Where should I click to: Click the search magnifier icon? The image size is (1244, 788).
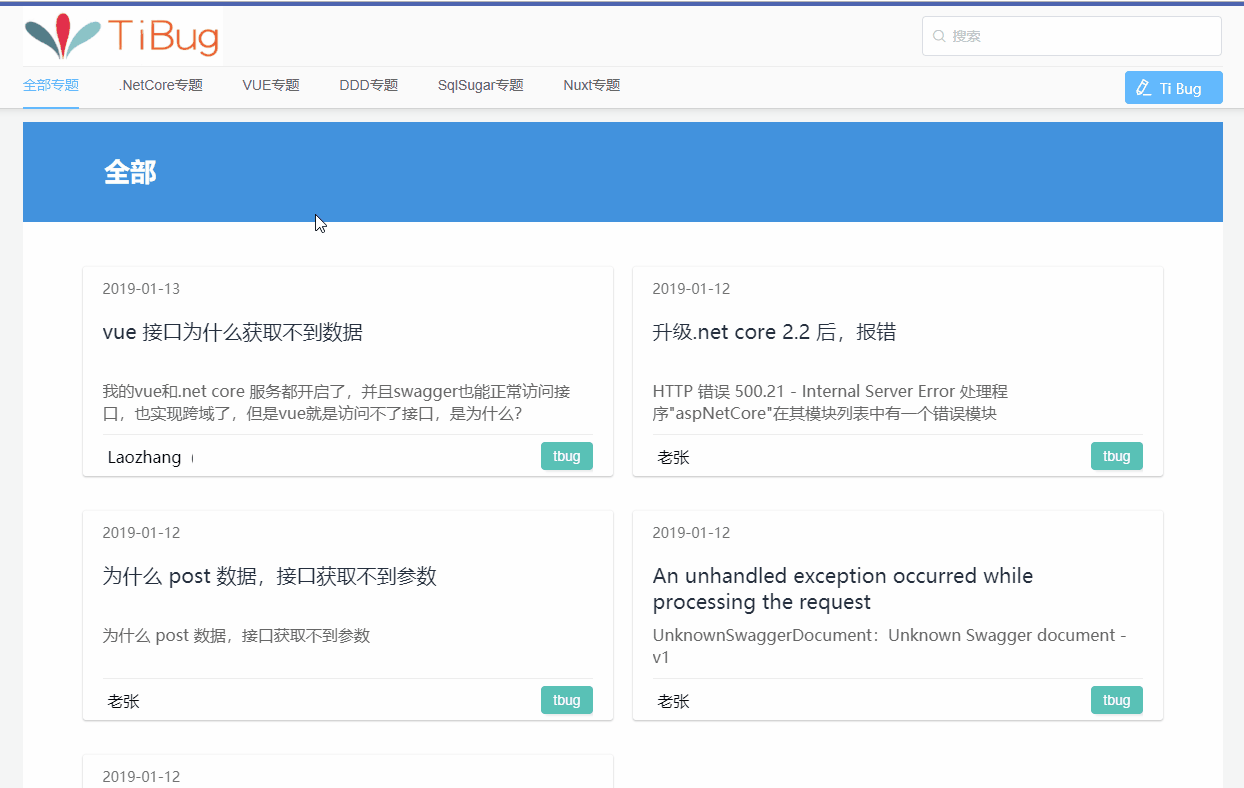click(939, 36)
